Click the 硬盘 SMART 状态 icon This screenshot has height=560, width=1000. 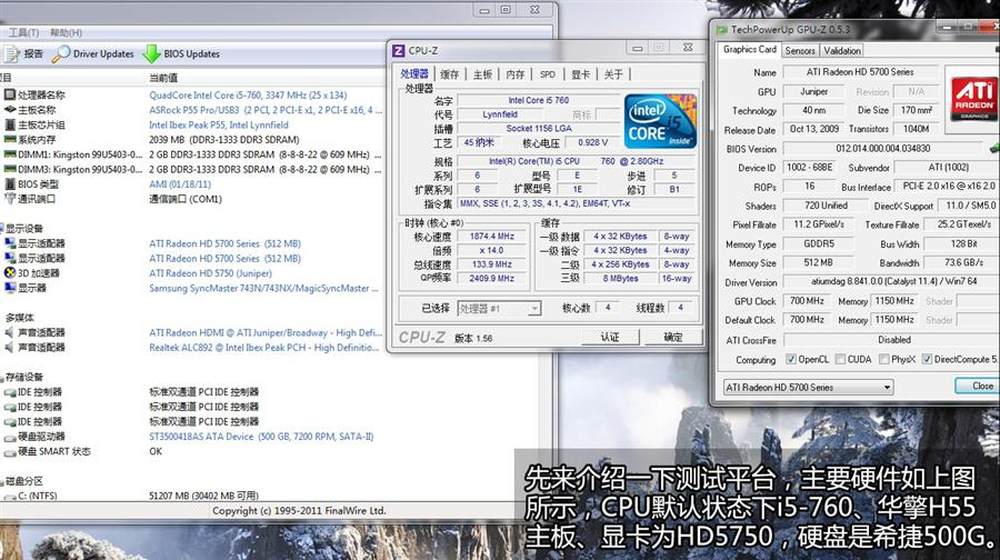(x=10, y=452)
